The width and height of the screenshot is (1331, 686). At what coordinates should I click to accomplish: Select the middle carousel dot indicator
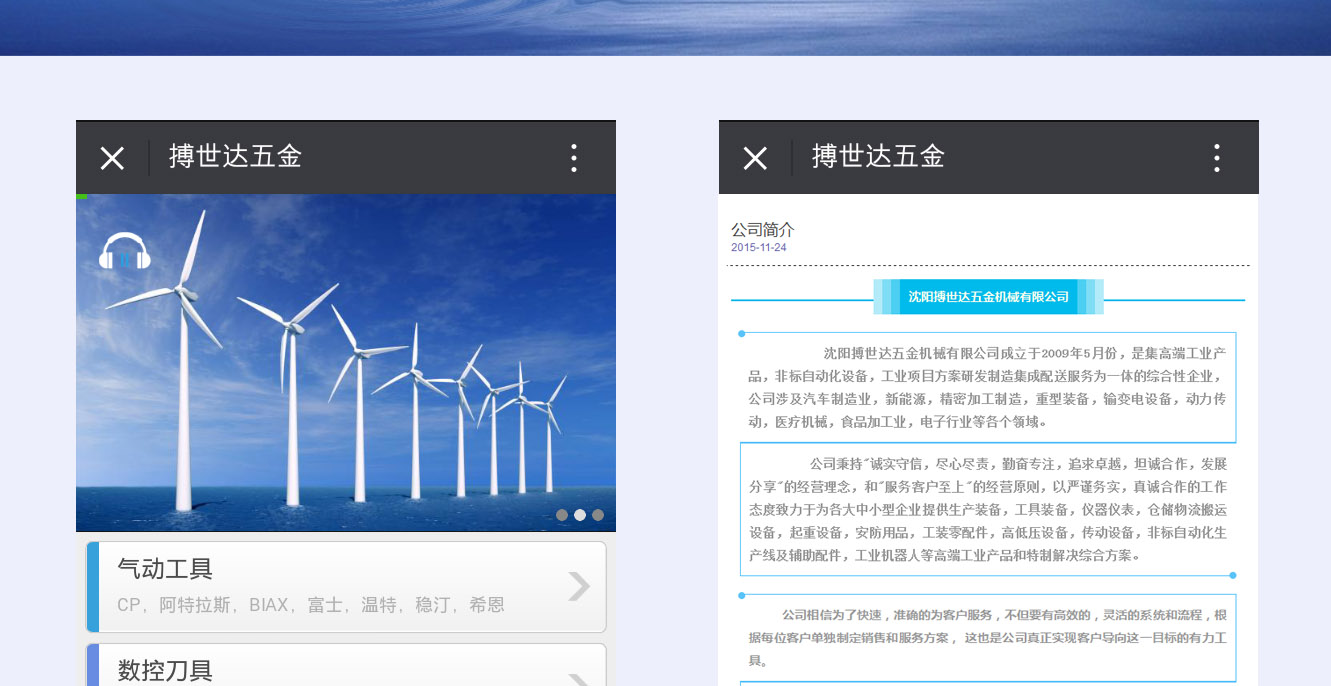(x=580, y=515)
